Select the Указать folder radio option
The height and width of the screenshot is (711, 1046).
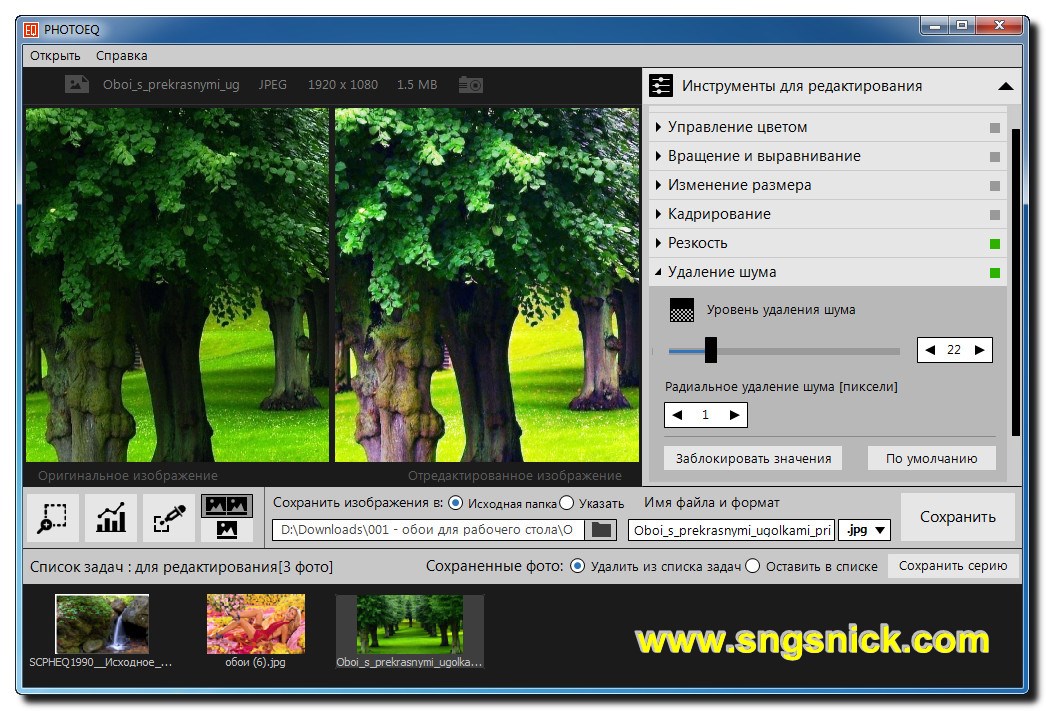pyautogui.click(x=566, y=503)
